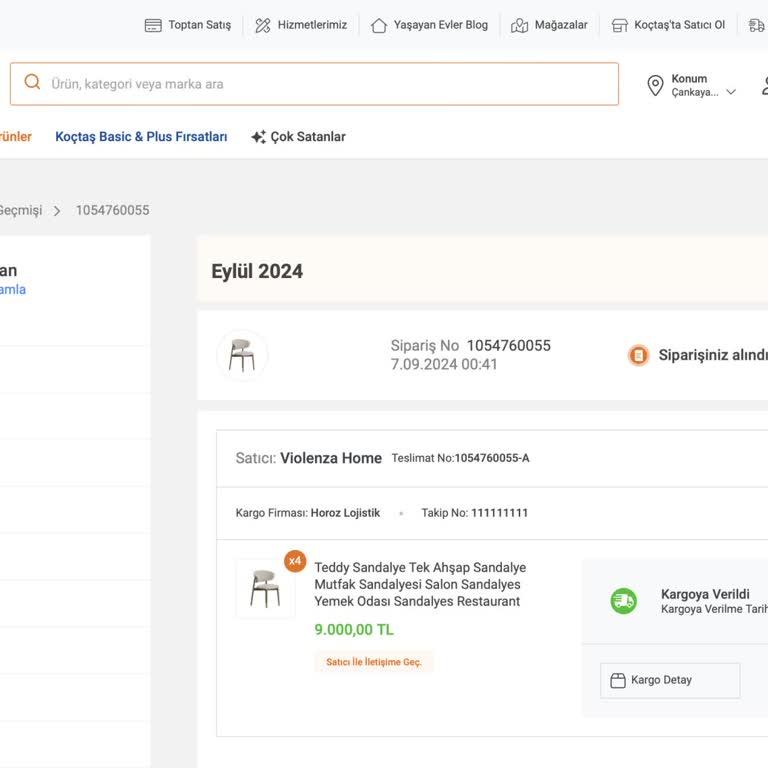The width and height of the screenshot is (768, 768).
Task: Click the location pin icon
Action: pos(655,85)
